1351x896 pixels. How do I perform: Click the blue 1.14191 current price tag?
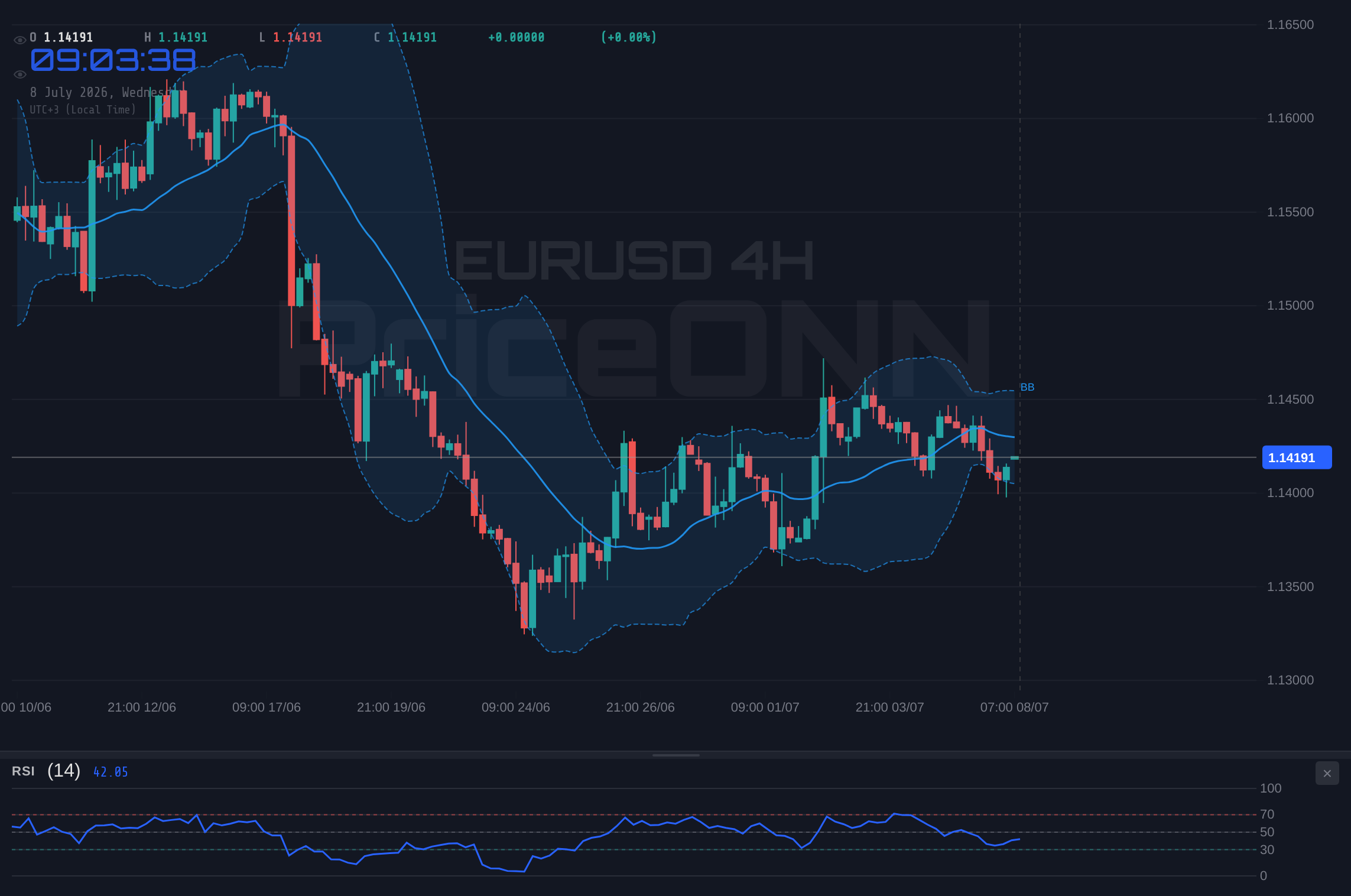click(1297, 457)
